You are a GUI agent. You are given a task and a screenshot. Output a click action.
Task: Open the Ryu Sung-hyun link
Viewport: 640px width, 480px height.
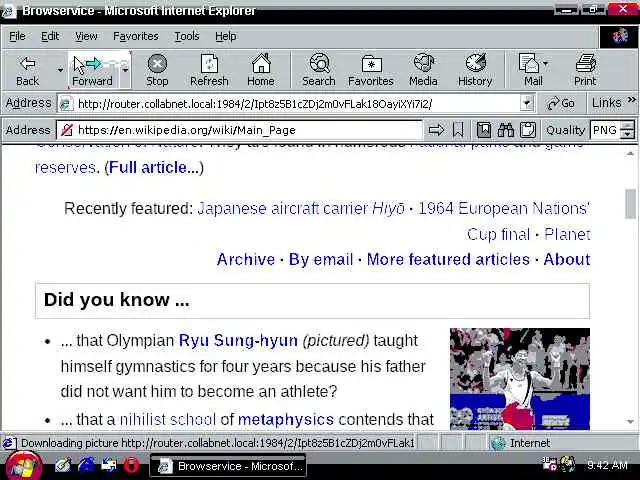[x=238, y=340]
